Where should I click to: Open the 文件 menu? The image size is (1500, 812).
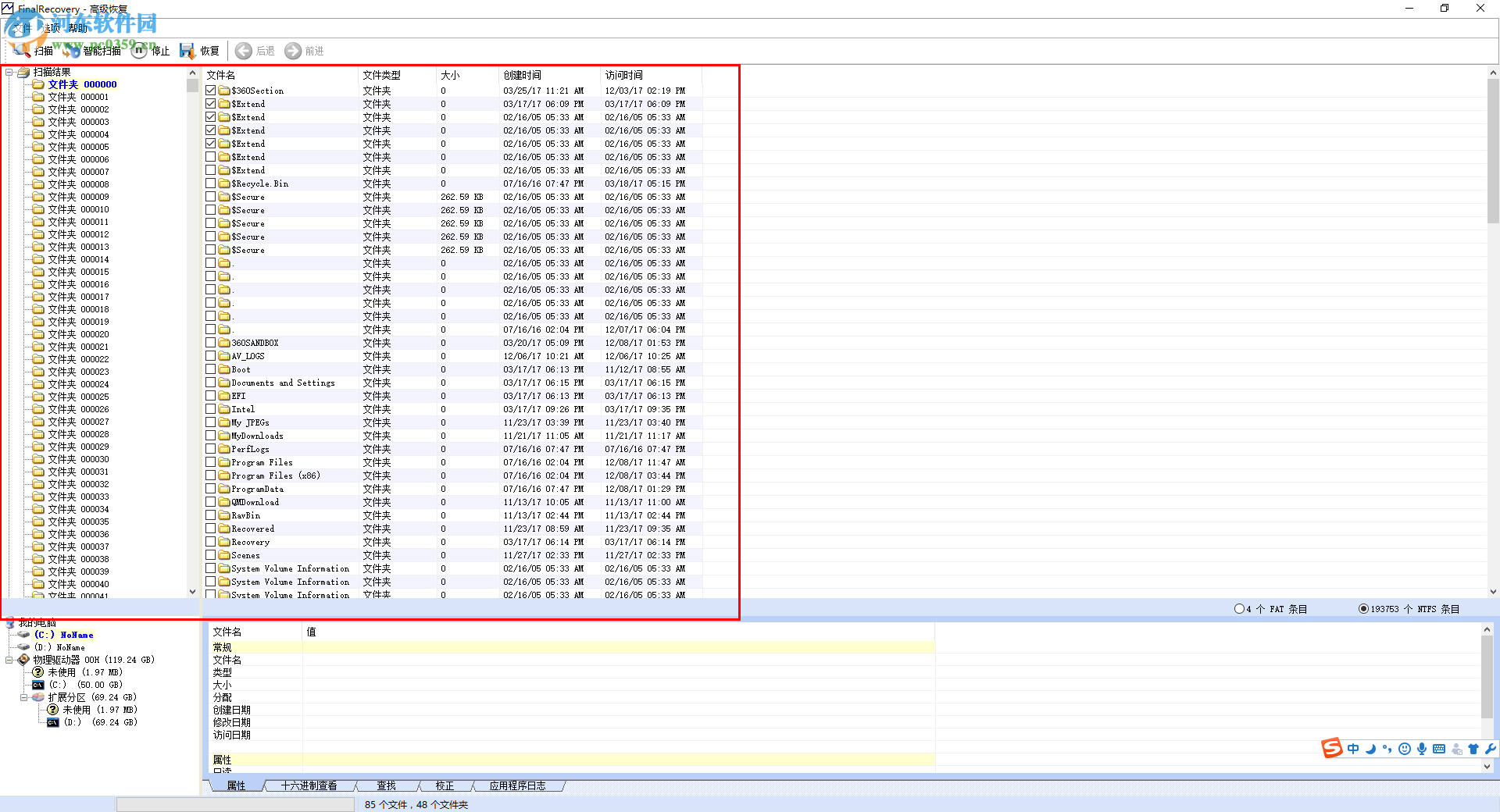point(21,27)
